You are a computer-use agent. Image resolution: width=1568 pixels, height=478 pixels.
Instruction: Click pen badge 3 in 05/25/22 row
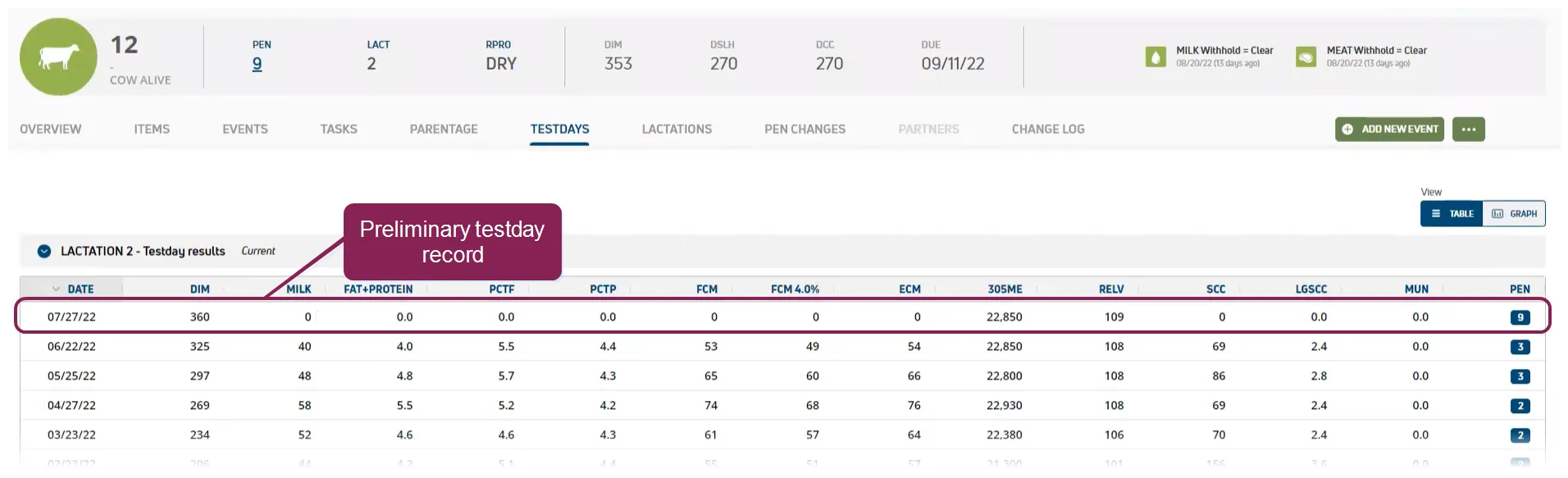(1520, 376)
